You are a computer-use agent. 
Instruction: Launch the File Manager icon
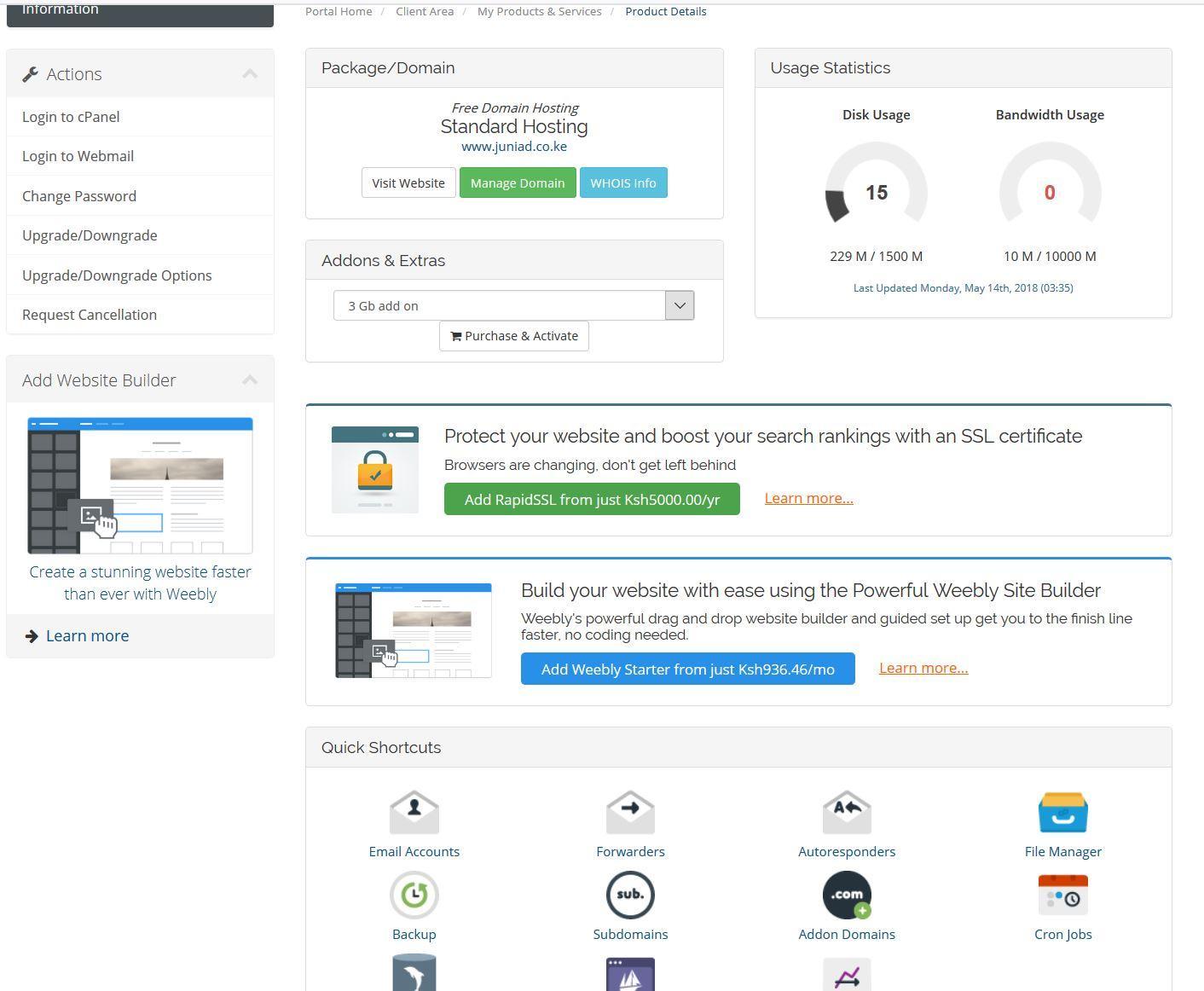1062,813
